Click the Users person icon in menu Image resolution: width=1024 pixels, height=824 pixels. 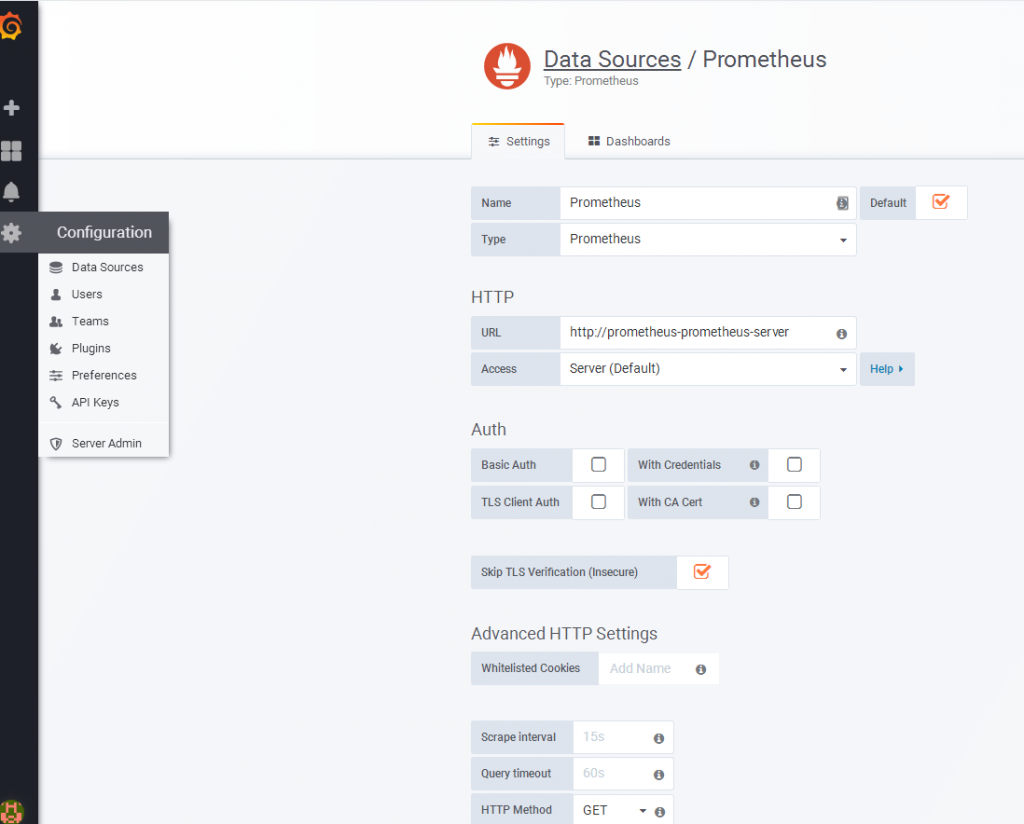[56, 294]
